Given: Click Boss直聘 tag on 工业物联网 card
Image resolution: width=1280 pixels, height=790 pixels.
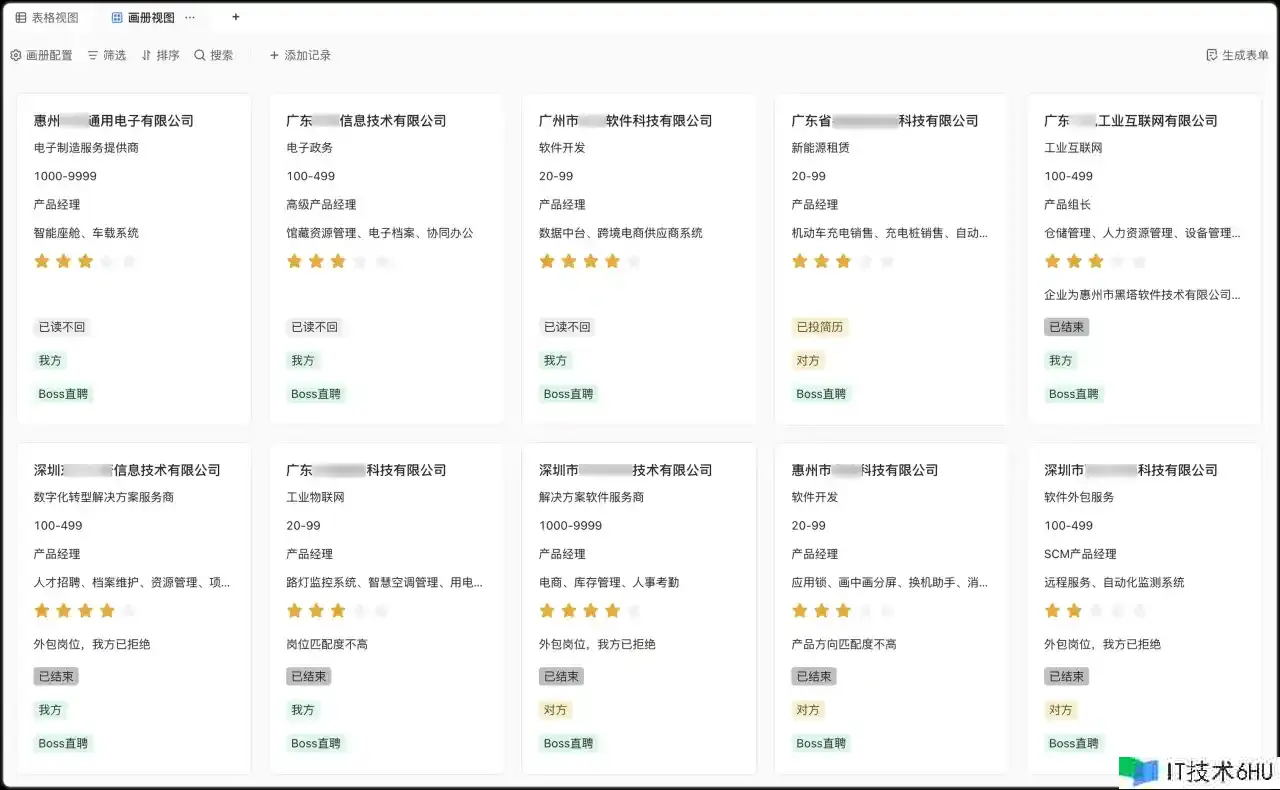Looking at the screenshot, I should click(316, 743).
